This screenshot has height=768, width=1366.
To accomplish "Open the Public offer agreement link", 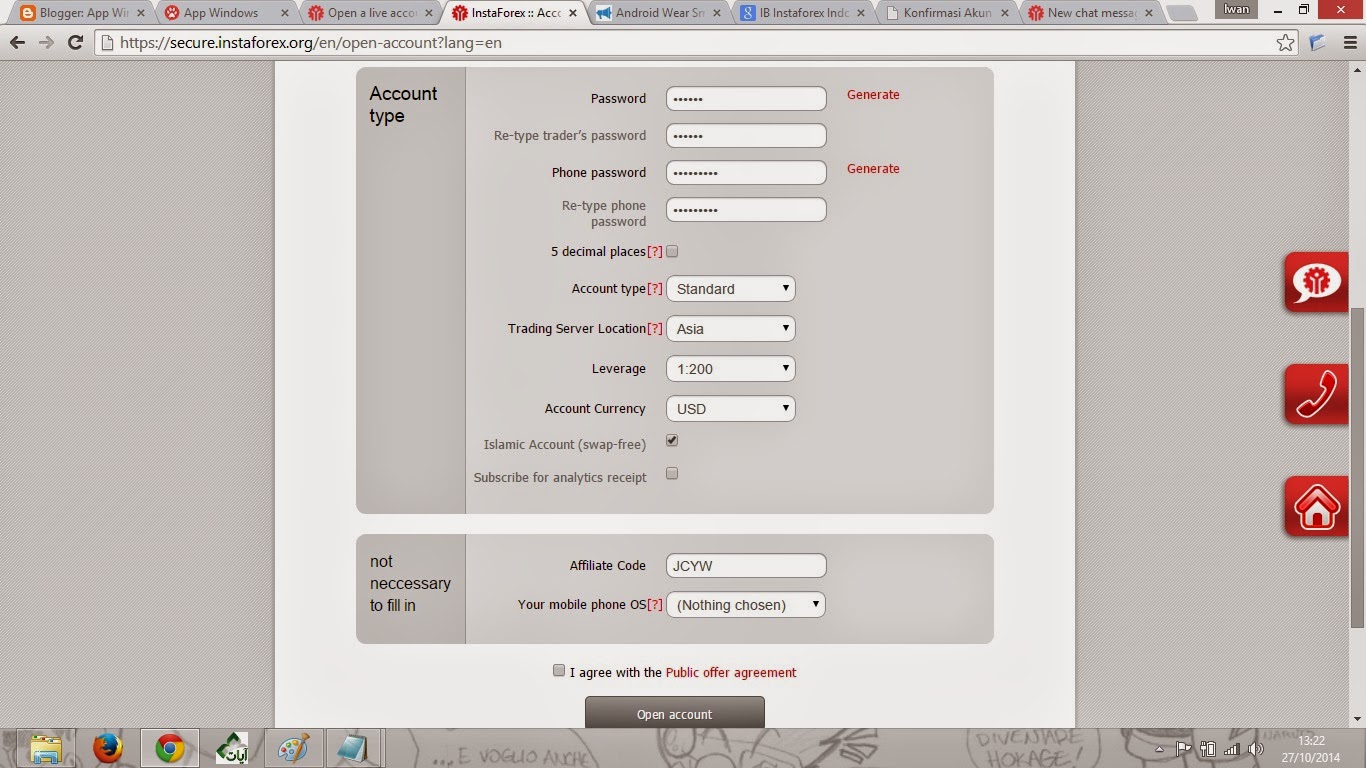I will pos(731,673).
